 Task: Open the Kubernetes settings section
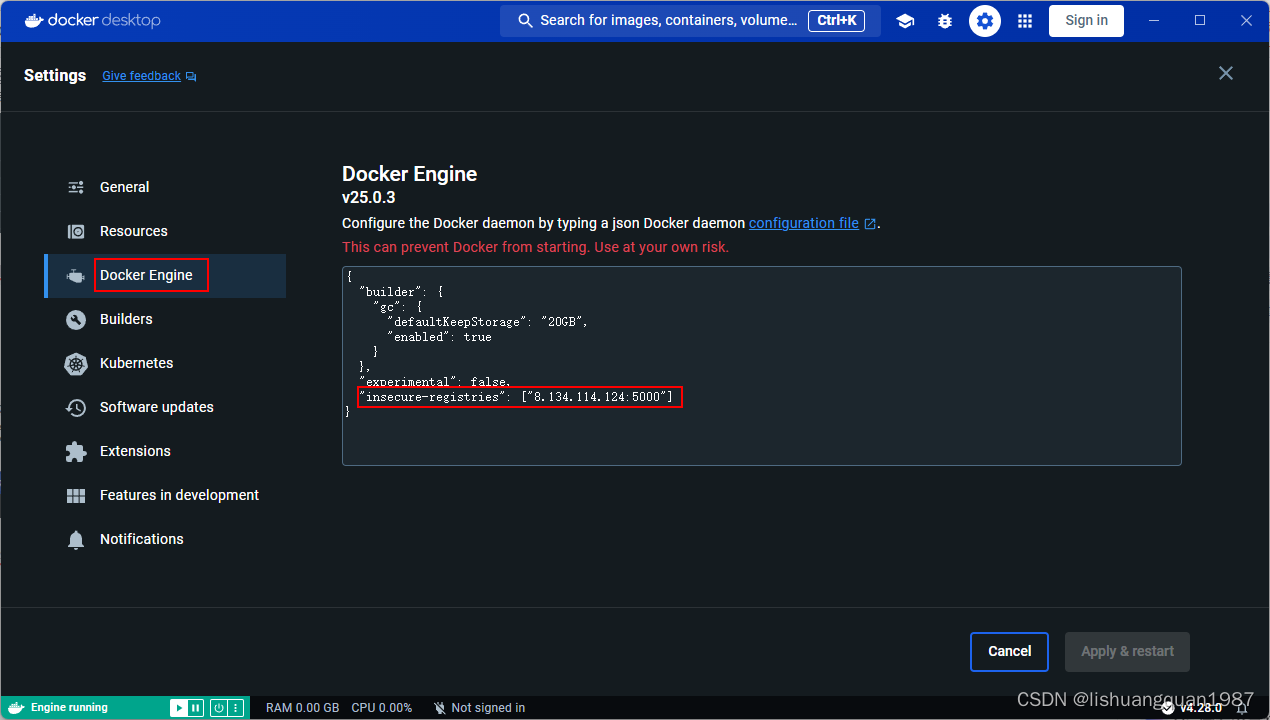[165, 363]
